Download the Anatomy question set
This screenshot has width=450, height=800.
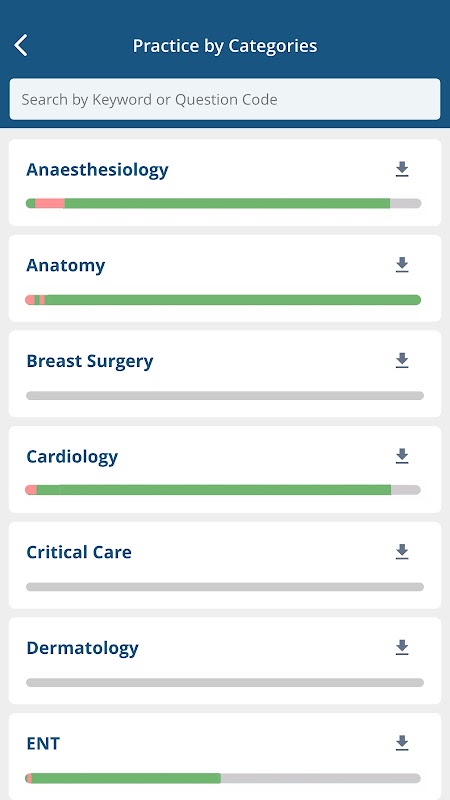click(402, 265)
